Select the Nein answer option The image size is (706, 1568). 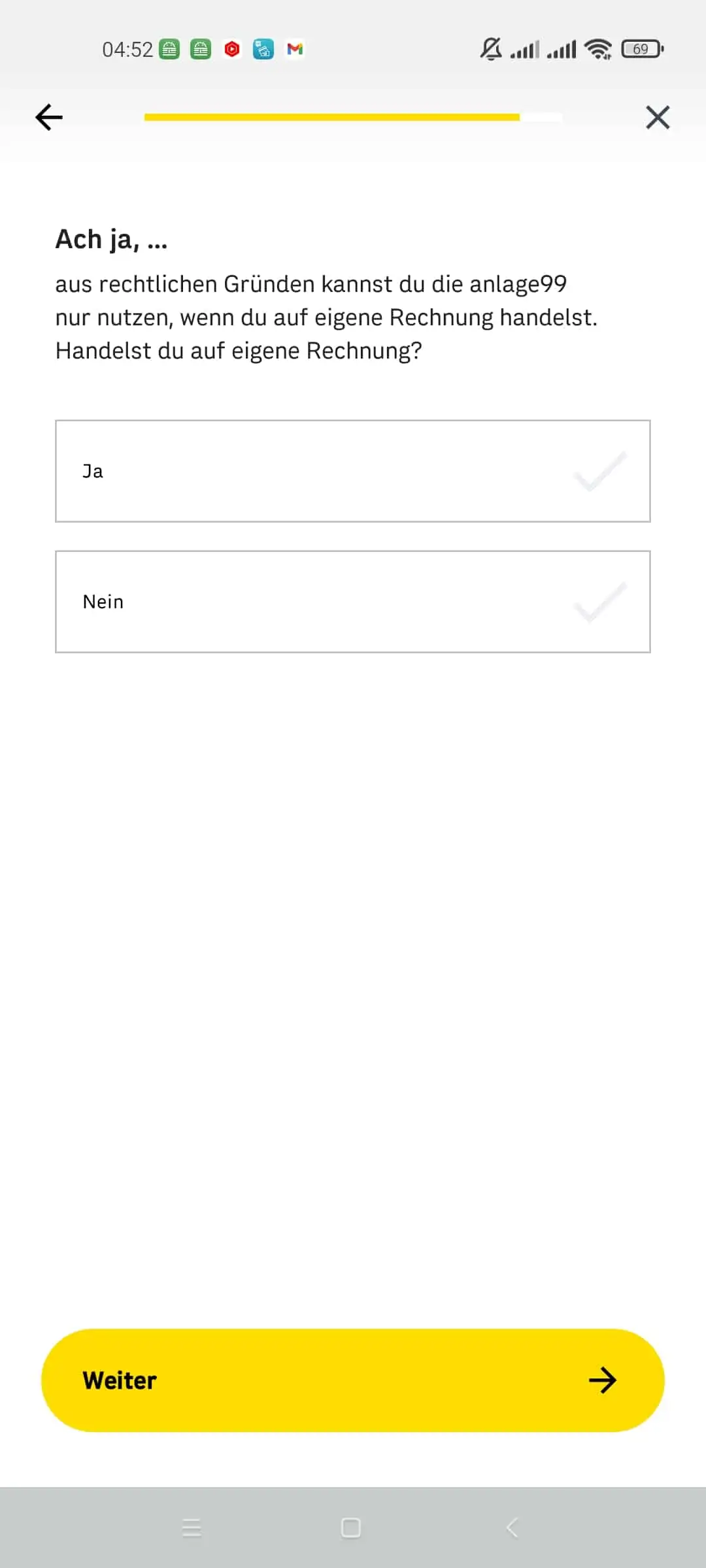[x=353, y=602]
